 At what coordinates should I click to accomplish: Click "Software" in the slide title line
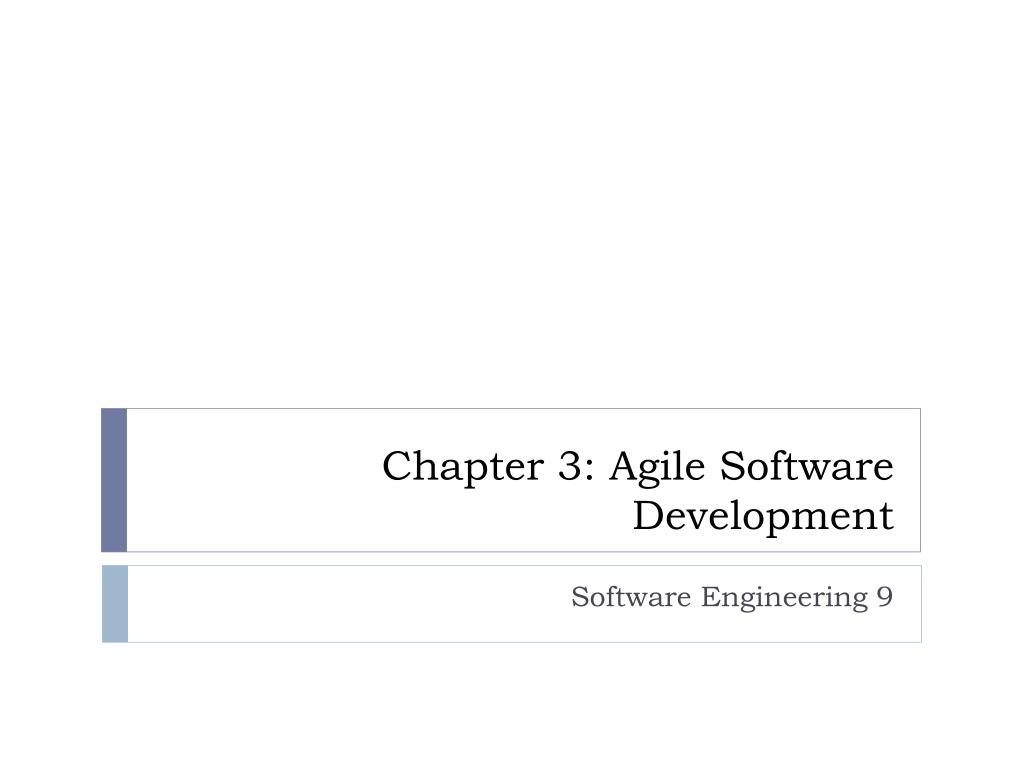pyautogui.click(x=806, y=466)
